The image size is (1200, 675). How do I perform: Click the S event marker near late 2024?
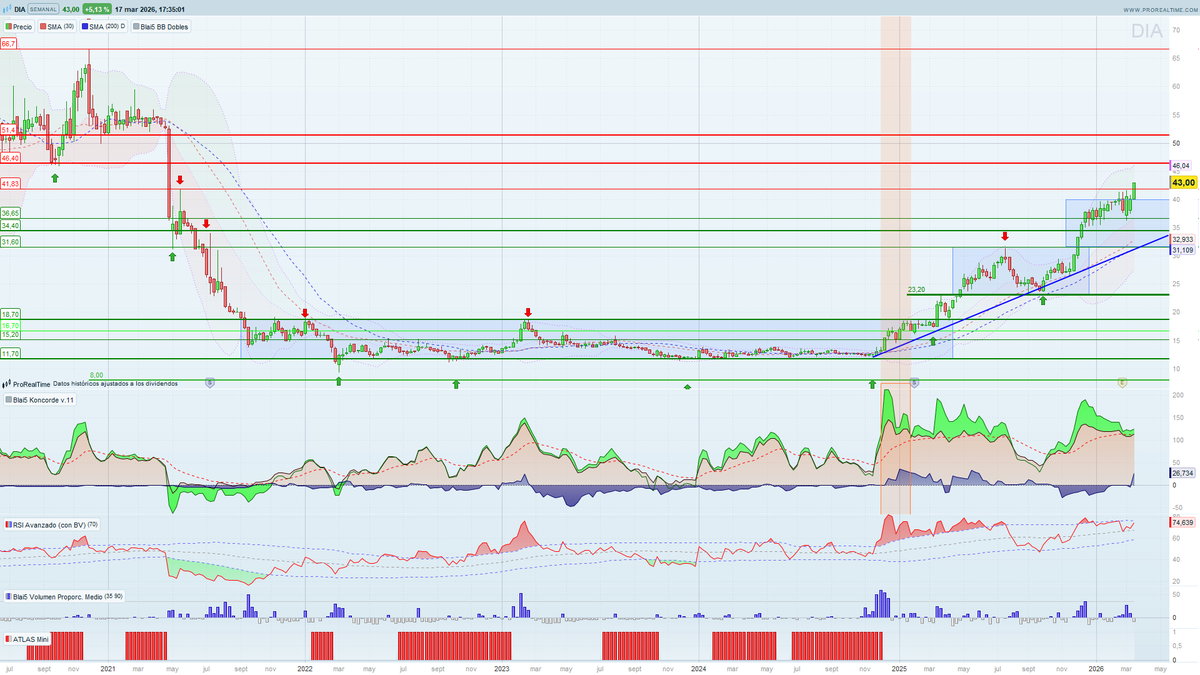pyautogui.click(x=914, y=383)
